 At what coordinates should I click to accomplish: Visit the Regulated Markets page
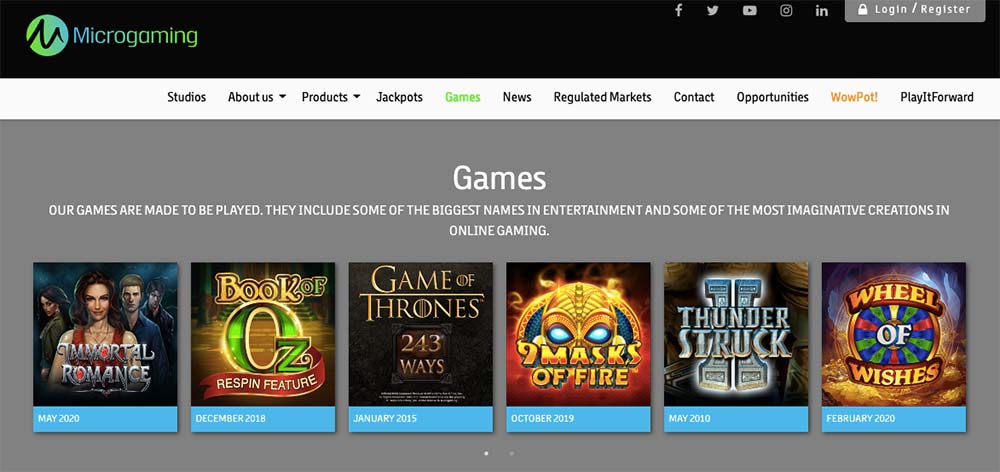coord(602,98)
